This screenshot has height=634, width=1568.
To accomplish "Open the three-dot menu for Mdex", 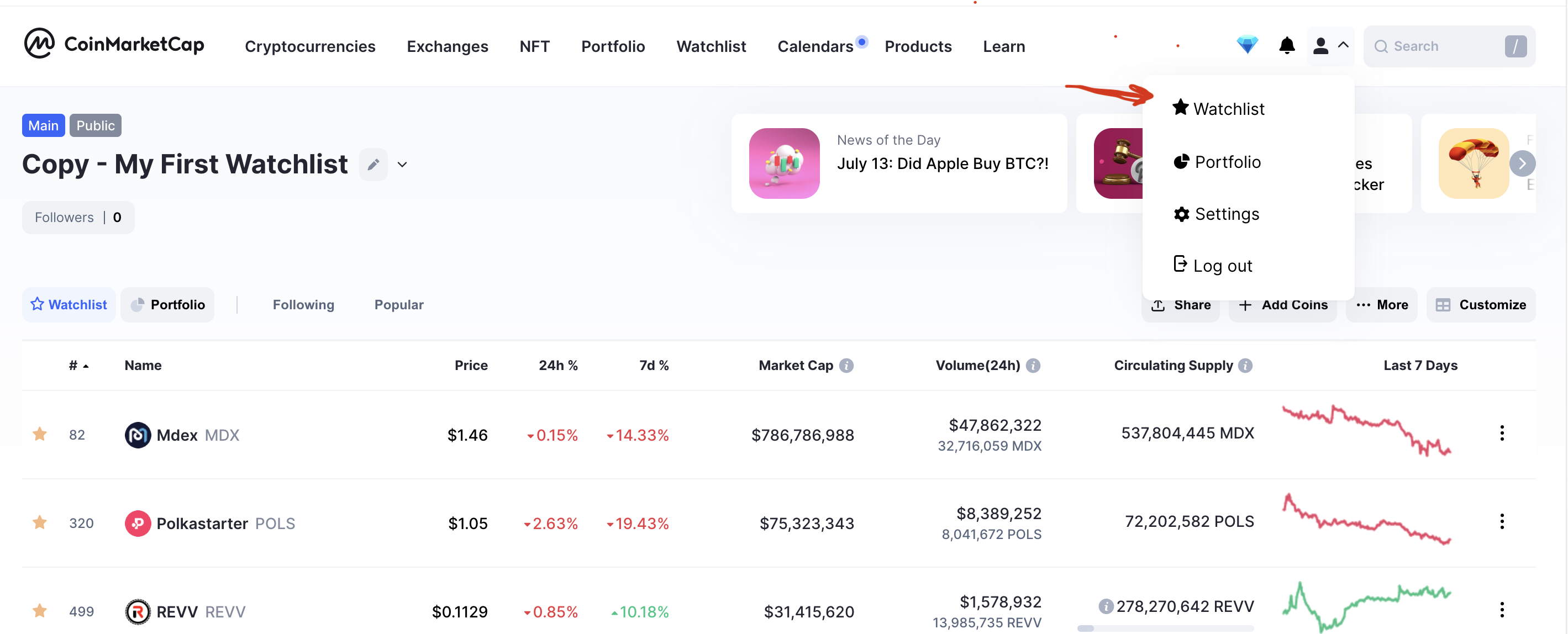I will tap(1502, 433).
